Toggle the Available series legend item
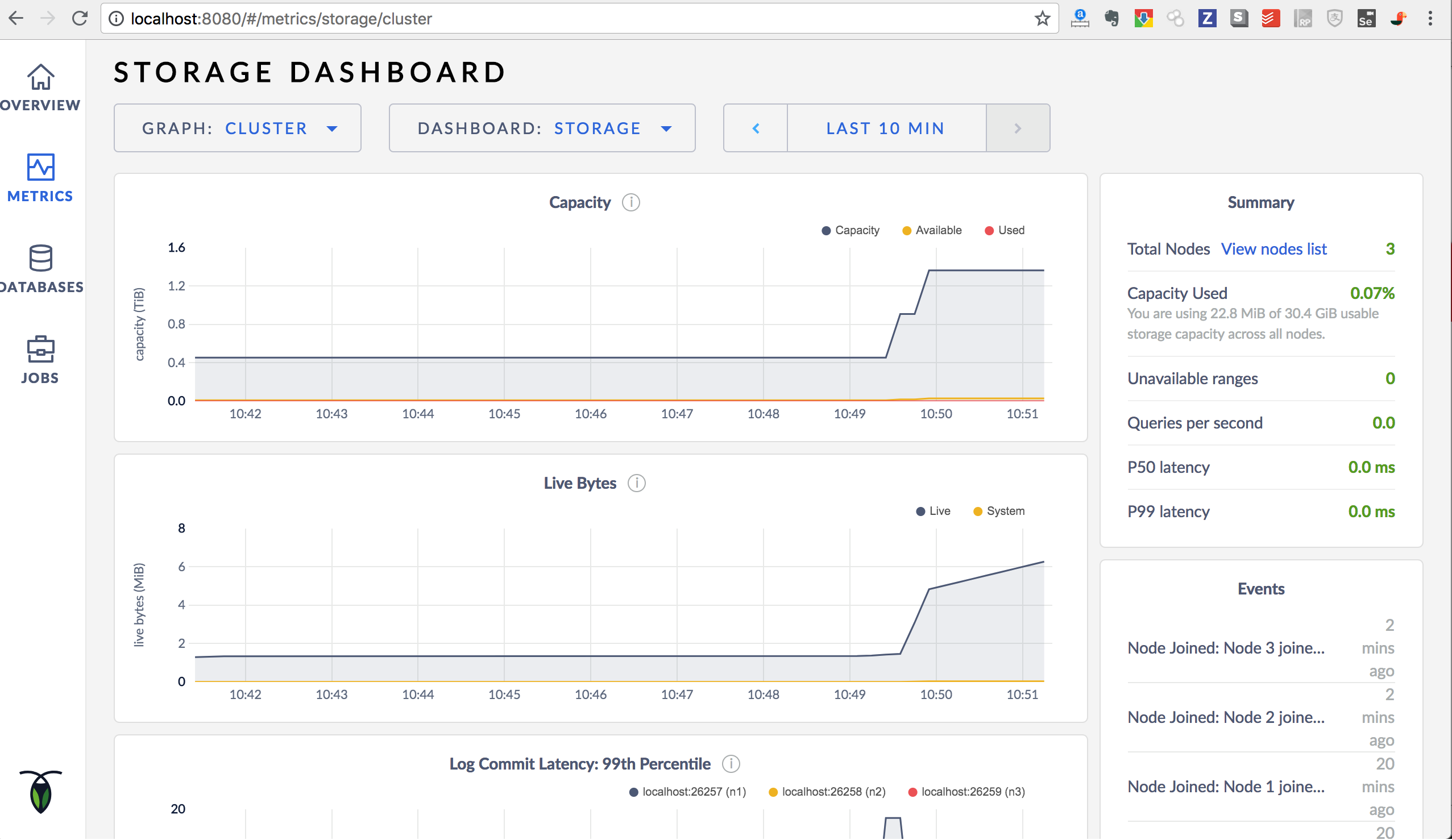Screen dimensions: 1452x840 [x=931, y=230]
